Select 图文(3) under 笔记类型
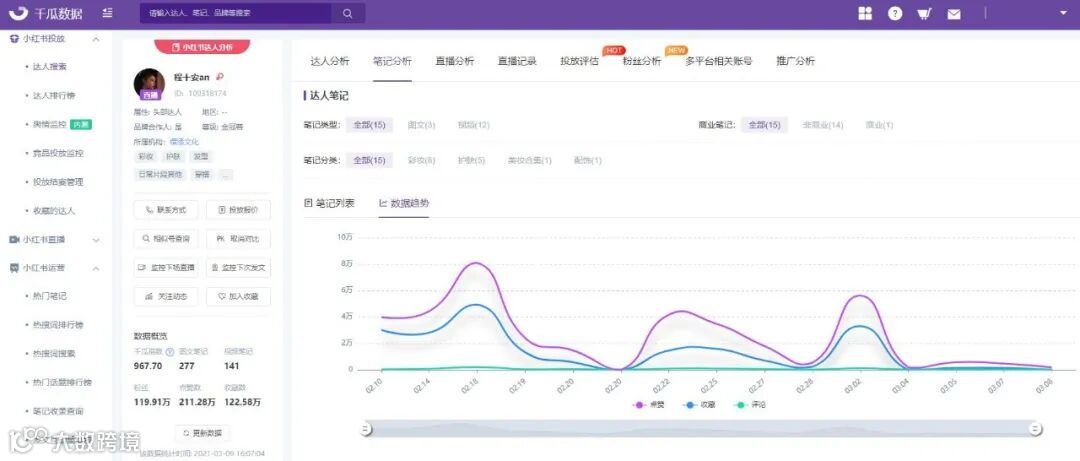This screenshot has height=461, width=1080. pyautogui.click(x=422, y=125)
